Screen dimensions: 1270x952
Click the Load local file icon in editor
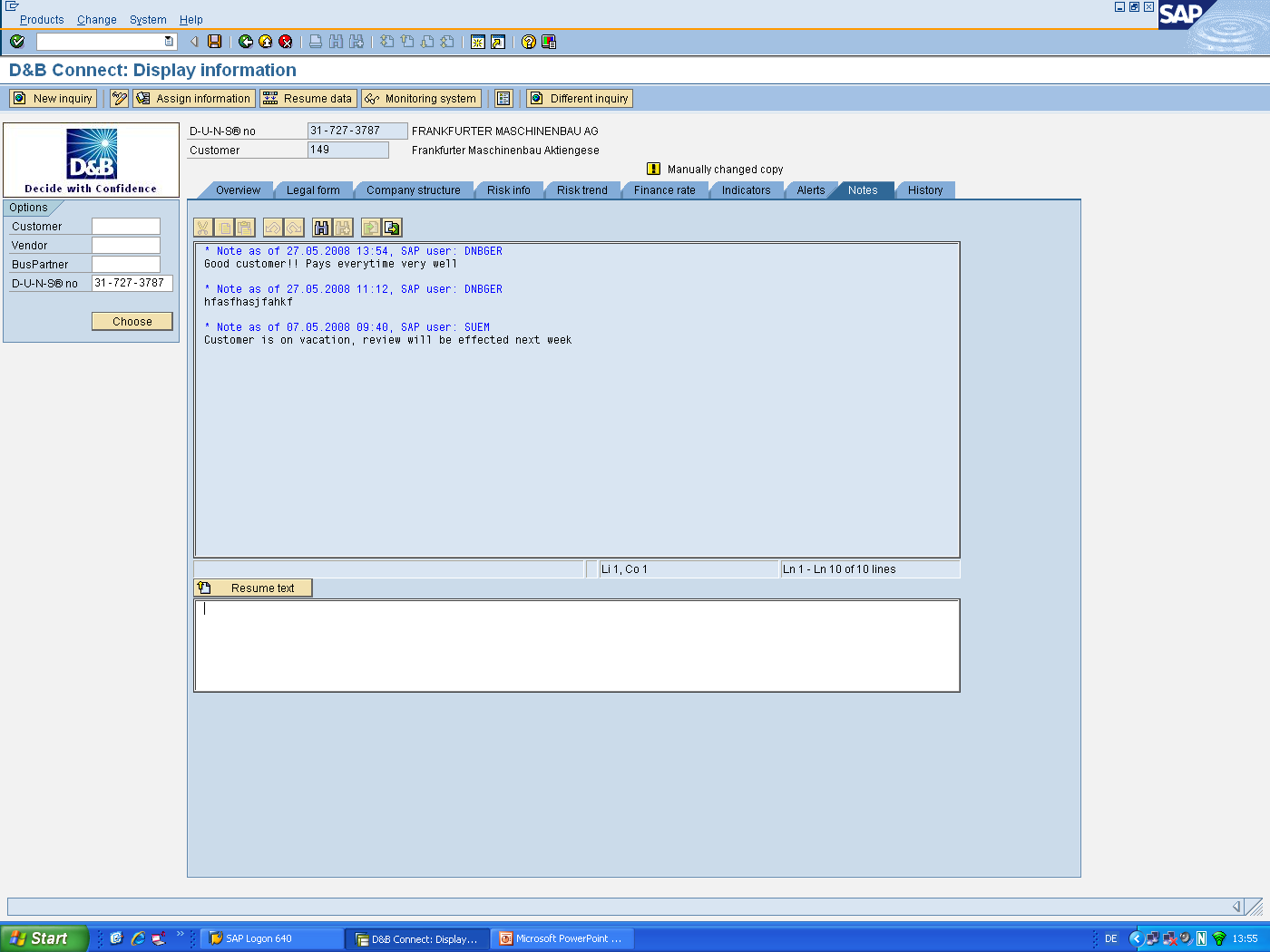click(x=371, y=228)
